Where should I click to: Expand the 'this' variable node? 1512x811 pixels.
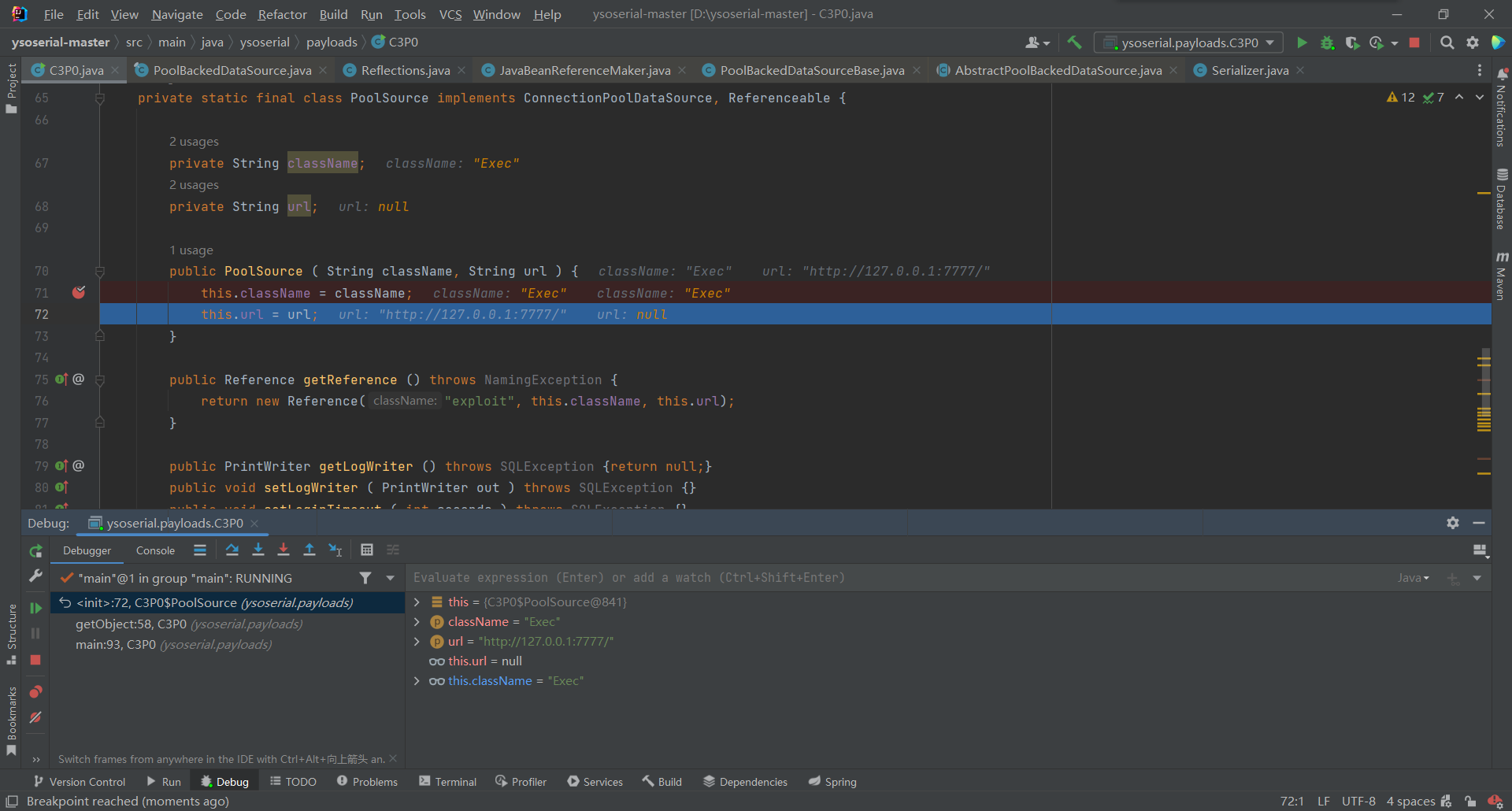417,602
